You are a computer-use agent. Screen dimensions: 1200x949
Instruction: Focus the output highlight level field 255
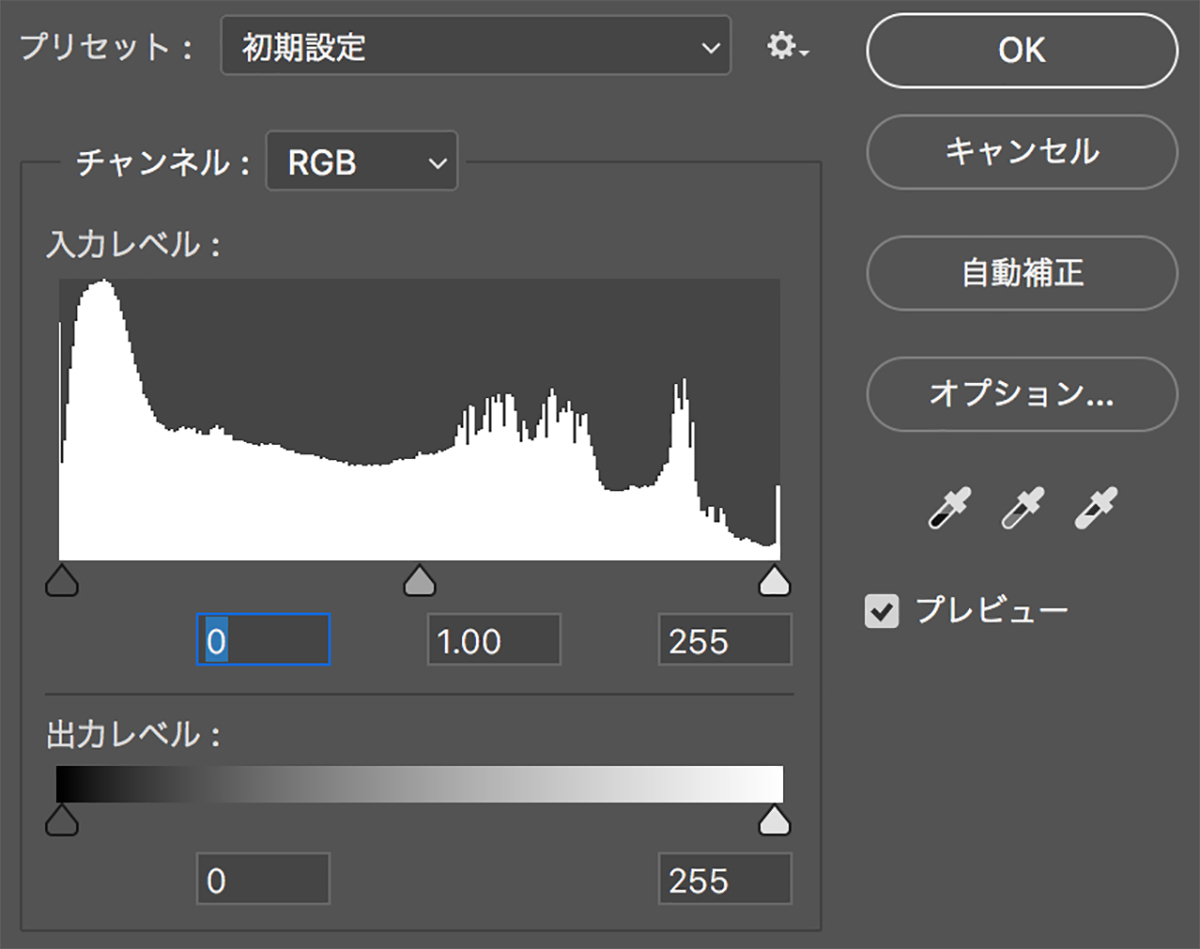725,879
